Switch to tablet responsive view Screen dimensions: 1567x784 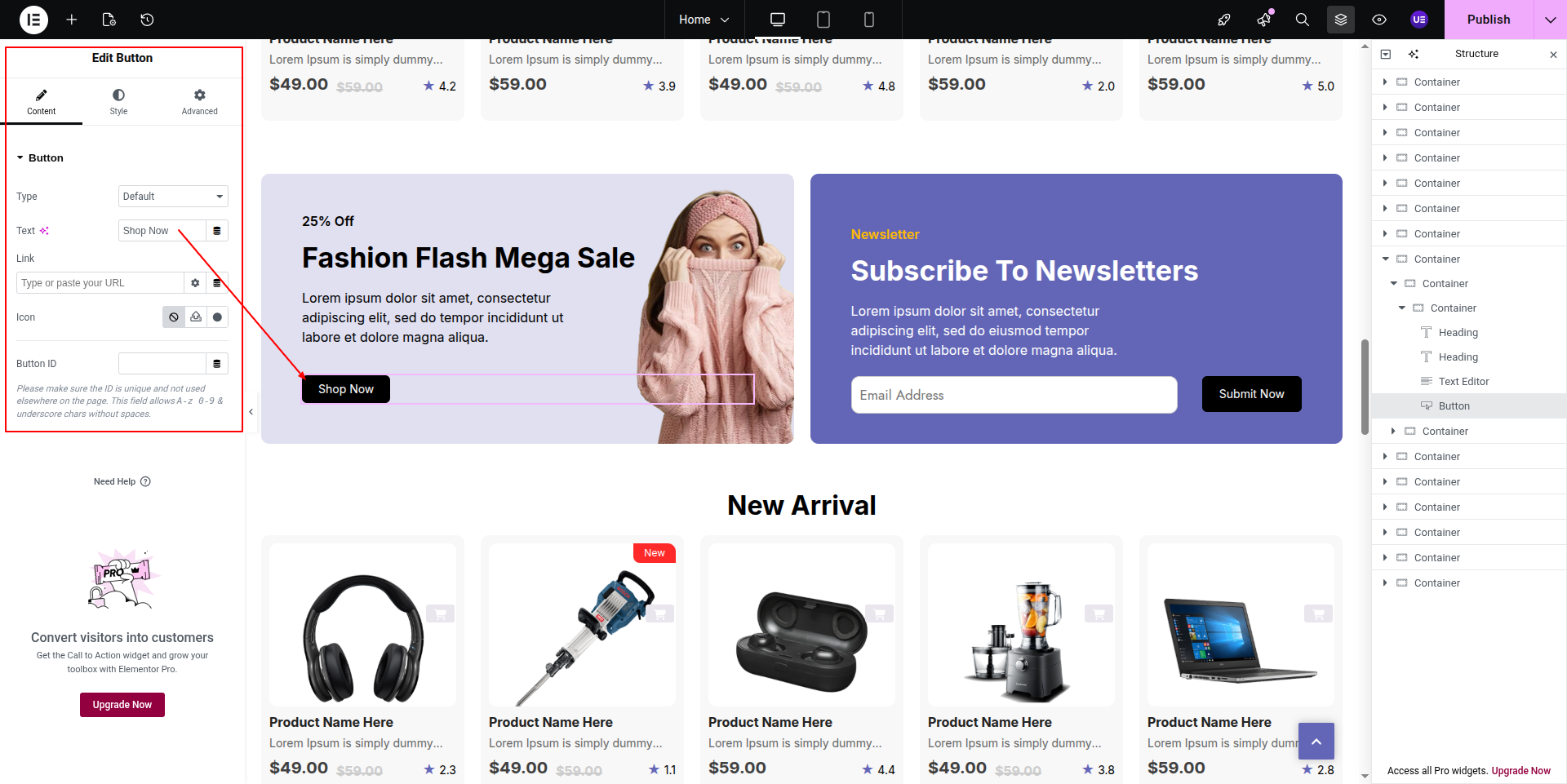click(x=823, y=20)
